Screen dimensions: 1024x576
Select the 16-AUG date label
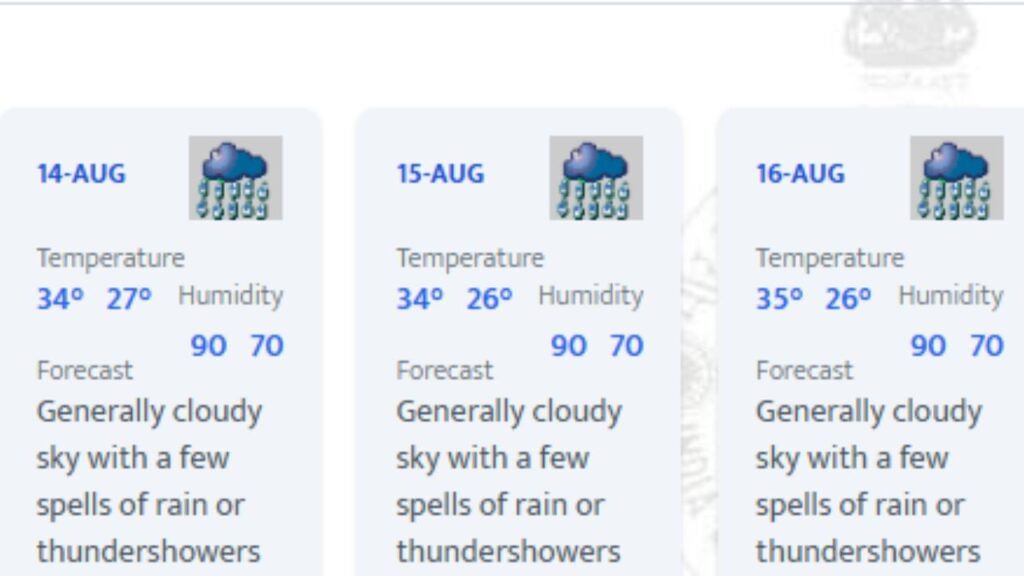tap(801, 174)
